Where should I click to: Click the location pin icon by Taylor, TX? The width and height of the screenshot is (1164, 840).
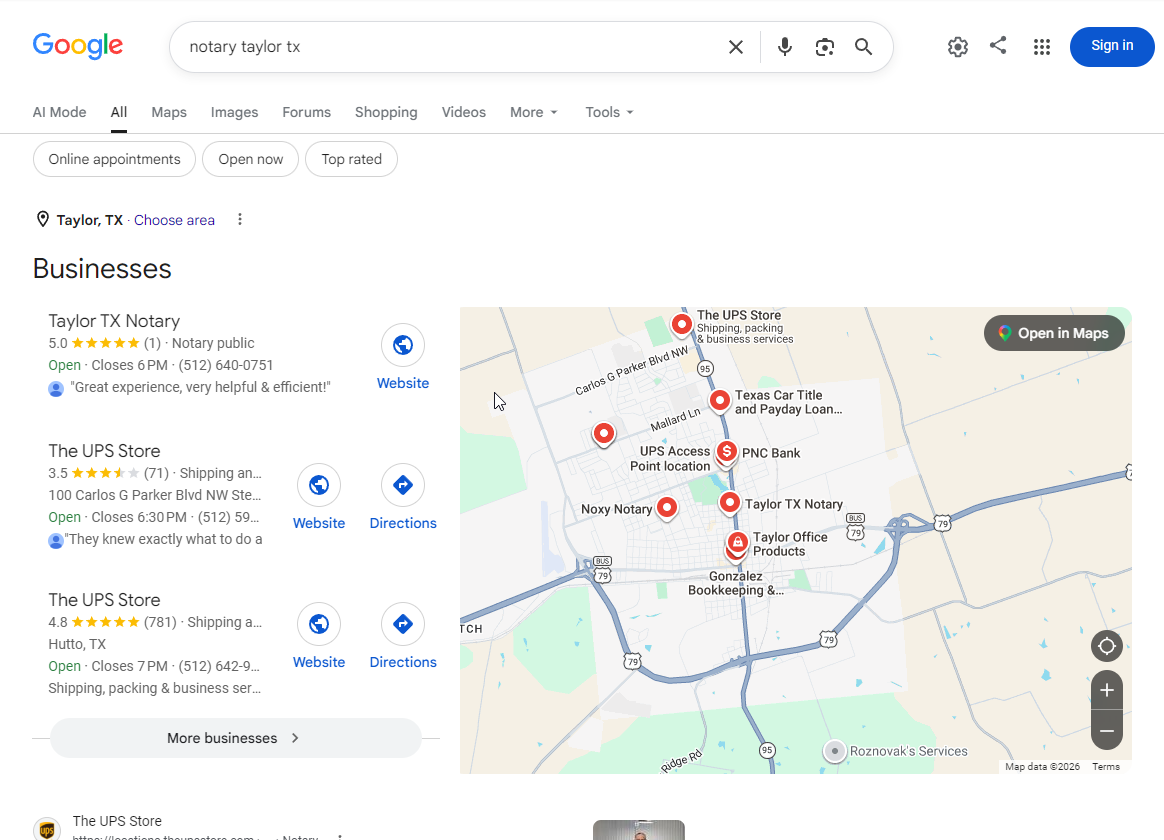pyautogui.click(x=43, y=220)
